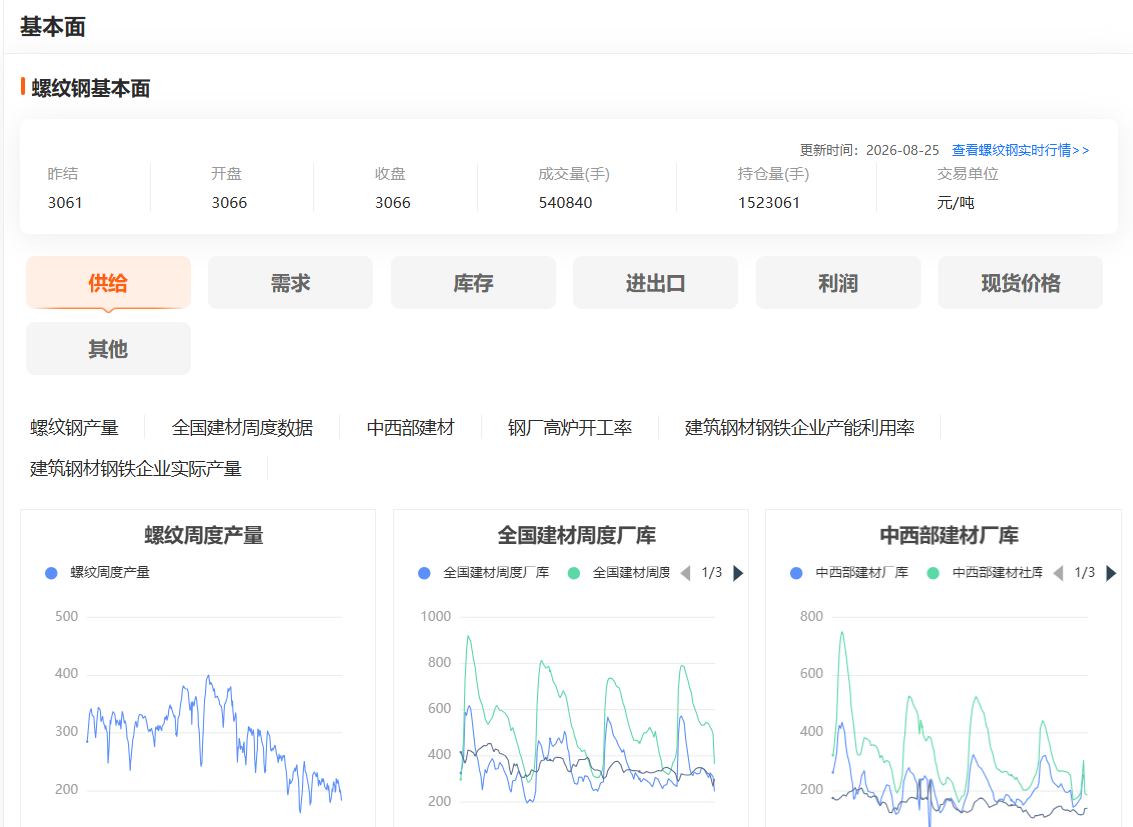Toggle 全国建材周度厂库 legend series

483,573
